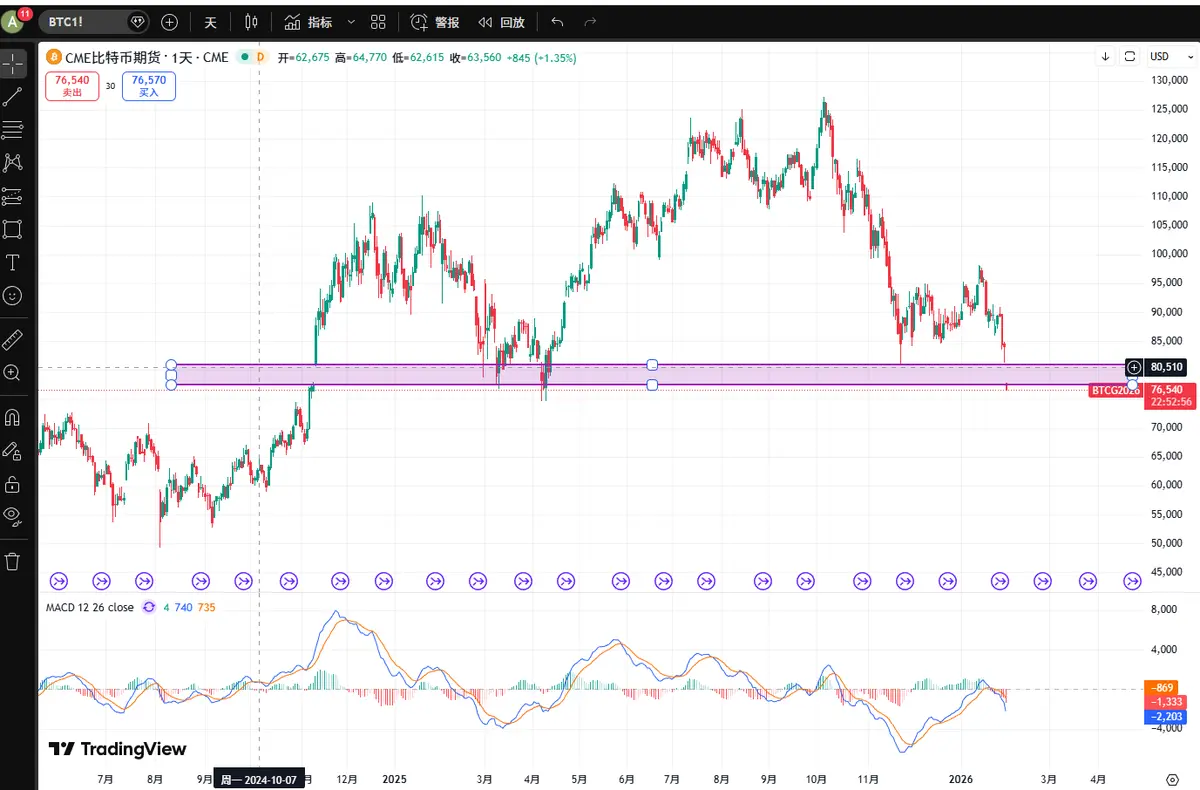Viewport: 1200px width, 790px height.
Task: Click the trash remove objects icon
Action: point(13,561)
